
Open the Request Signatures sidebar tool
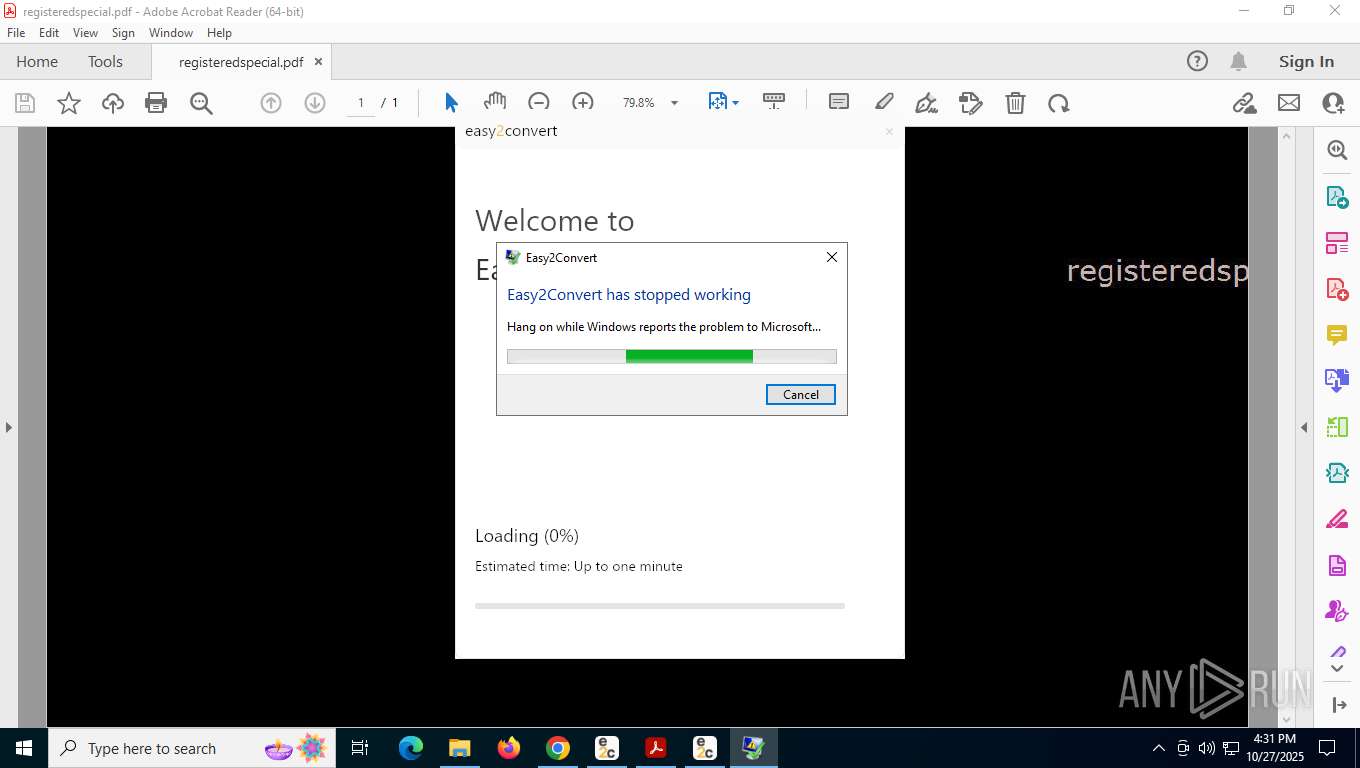(x=1337, y=611)
